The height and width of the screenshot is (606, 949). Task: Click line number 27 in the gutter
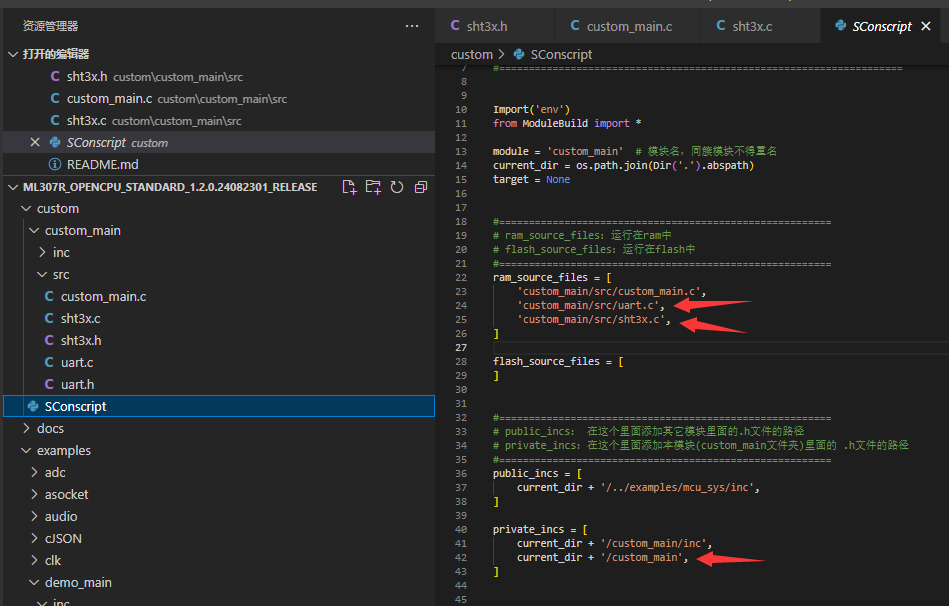point(461,347)
